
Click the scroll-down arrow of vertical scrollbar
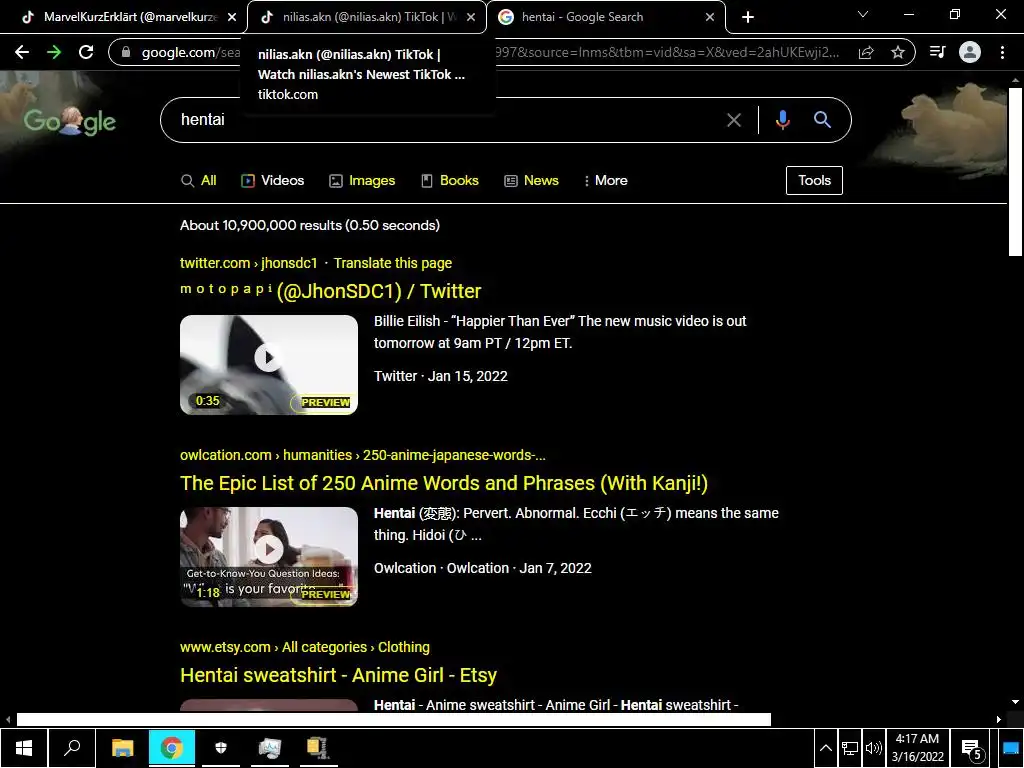1015,702
